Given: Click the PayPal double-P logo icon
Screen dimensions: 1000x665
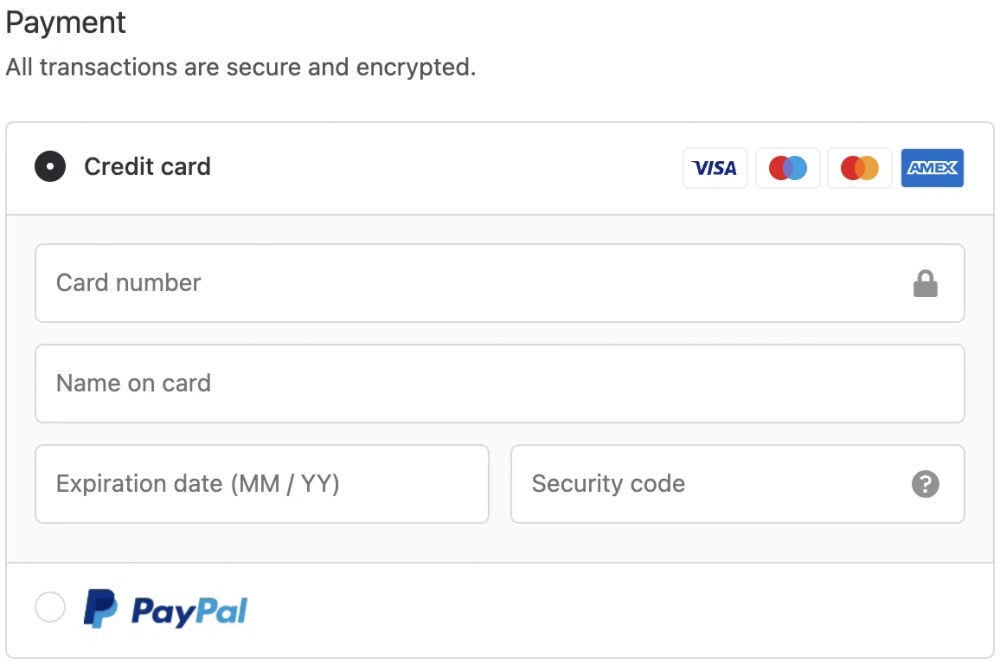Looking at the screenshot, I should pos(100,609).
